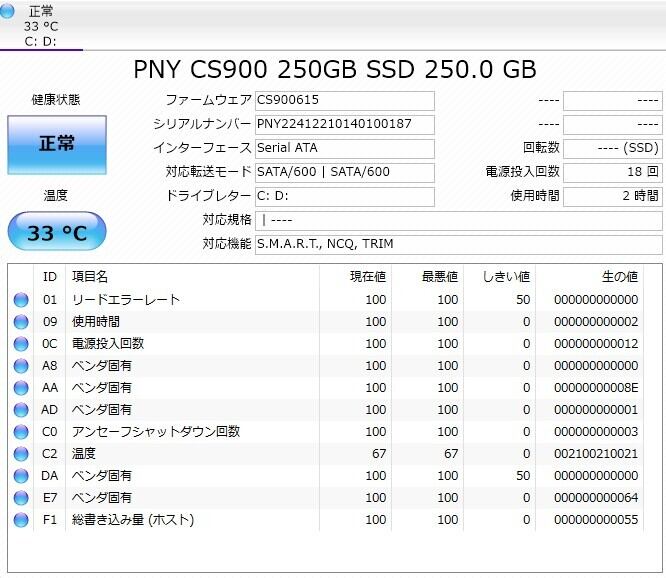Click the usage hours field 2 時間
Image resolution: width=666 pixels, height=578 pixels.
point(612,197)
